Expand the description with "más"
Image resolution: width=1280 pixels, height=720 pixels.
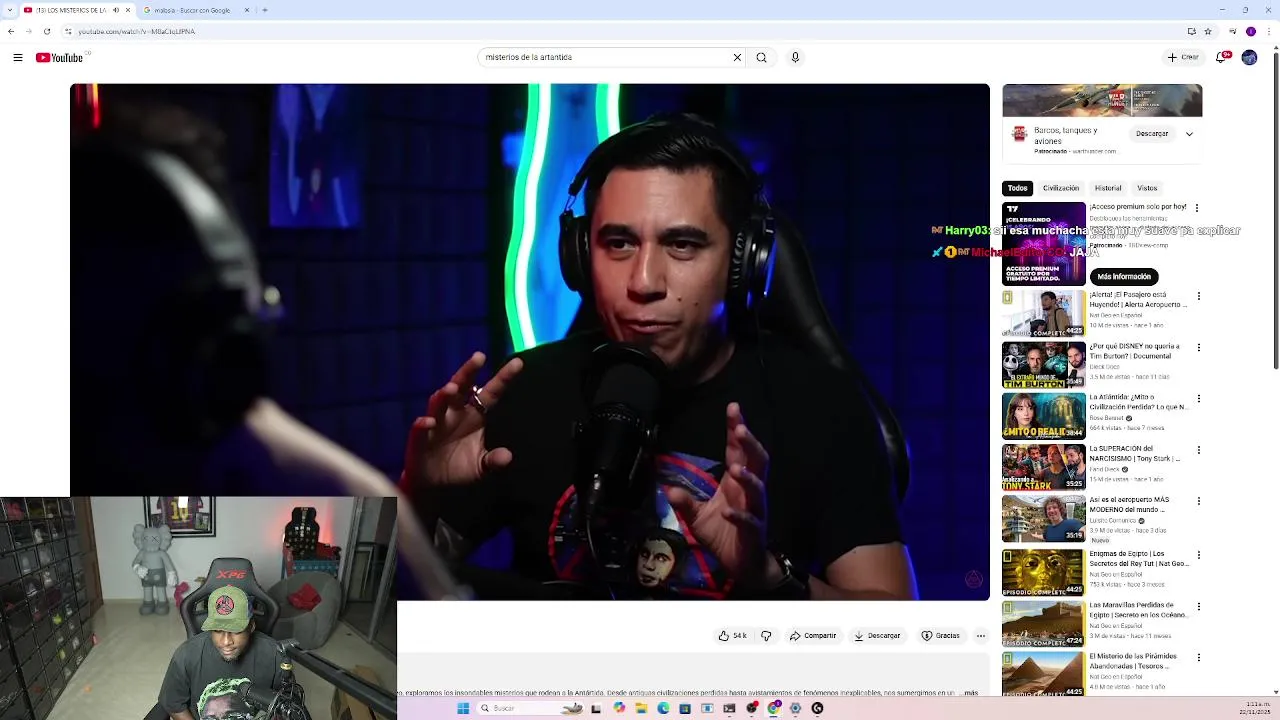click(971, 693)
